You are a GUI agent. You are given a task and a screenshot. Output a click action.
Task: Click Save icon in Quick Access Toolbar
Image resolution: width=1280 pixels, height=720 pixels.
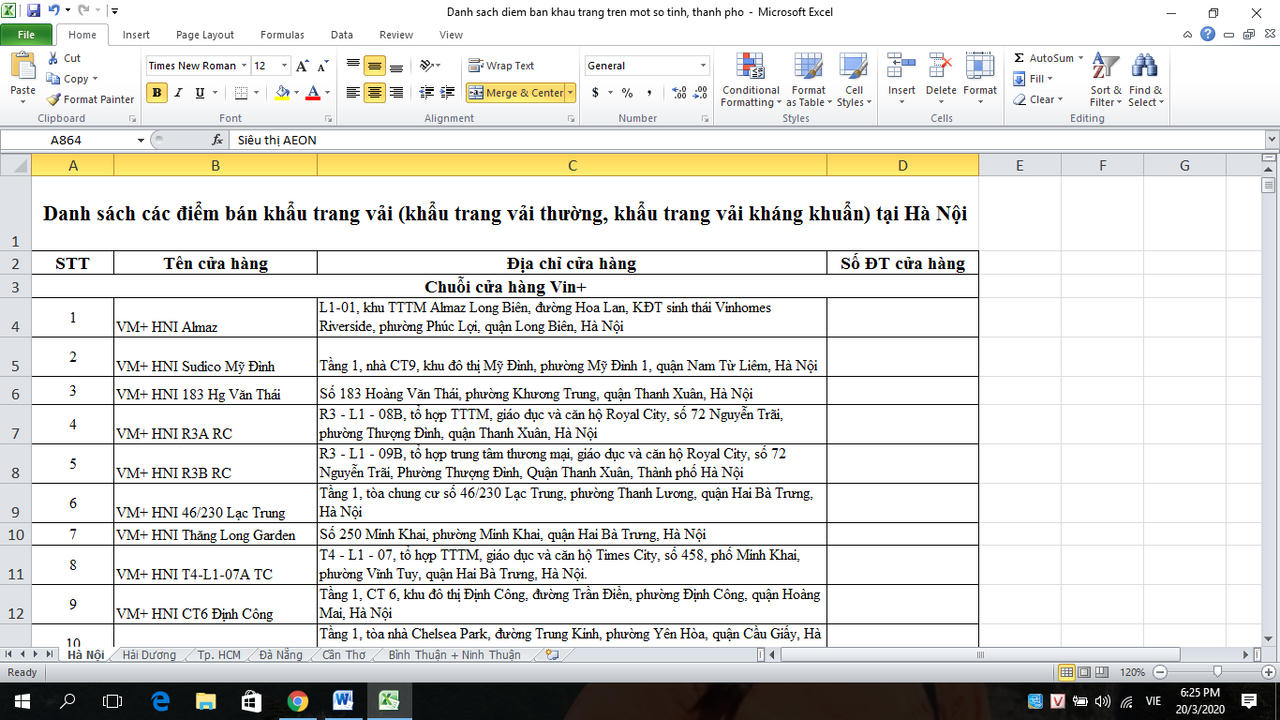[33, 11]
